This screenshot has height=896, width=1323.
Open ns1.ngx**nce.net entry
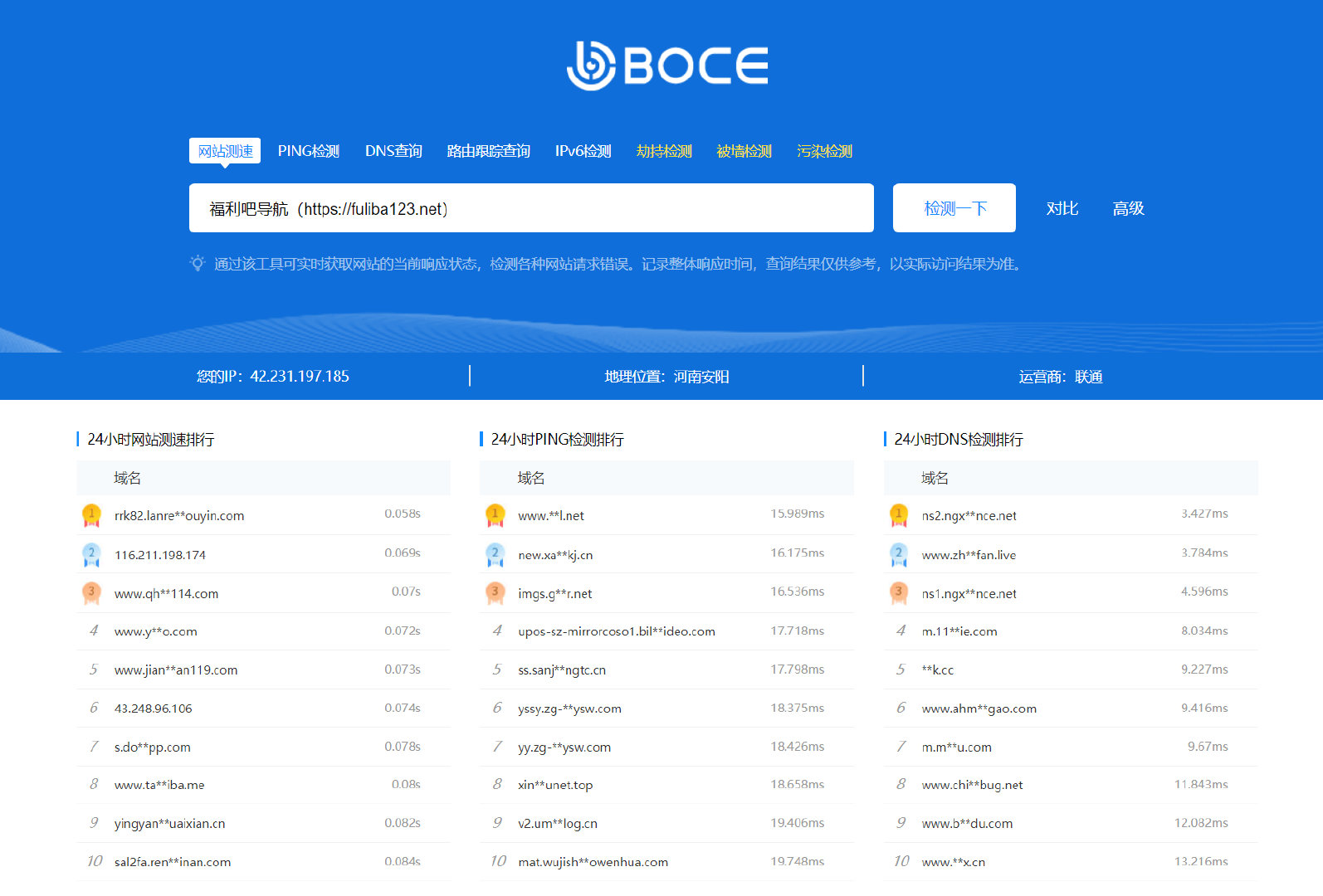click(x=969, y=594)
